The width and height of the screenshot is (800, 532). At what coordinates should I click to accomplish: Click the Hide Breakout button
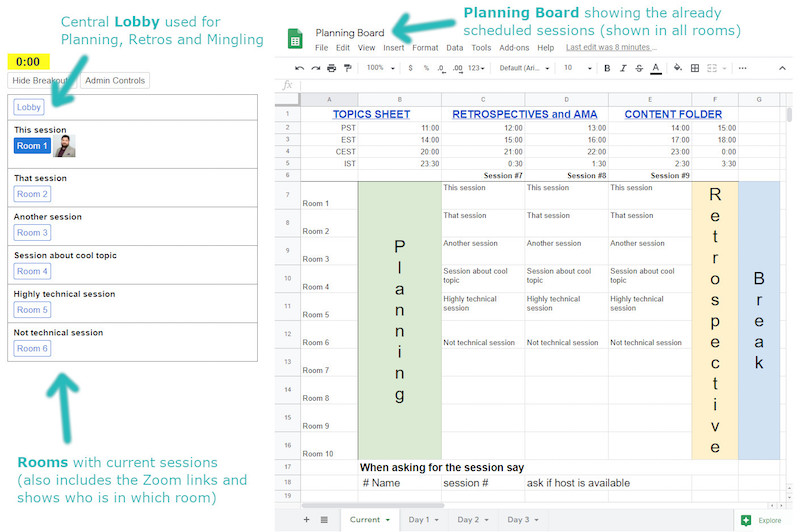click(x=41, y=81)
